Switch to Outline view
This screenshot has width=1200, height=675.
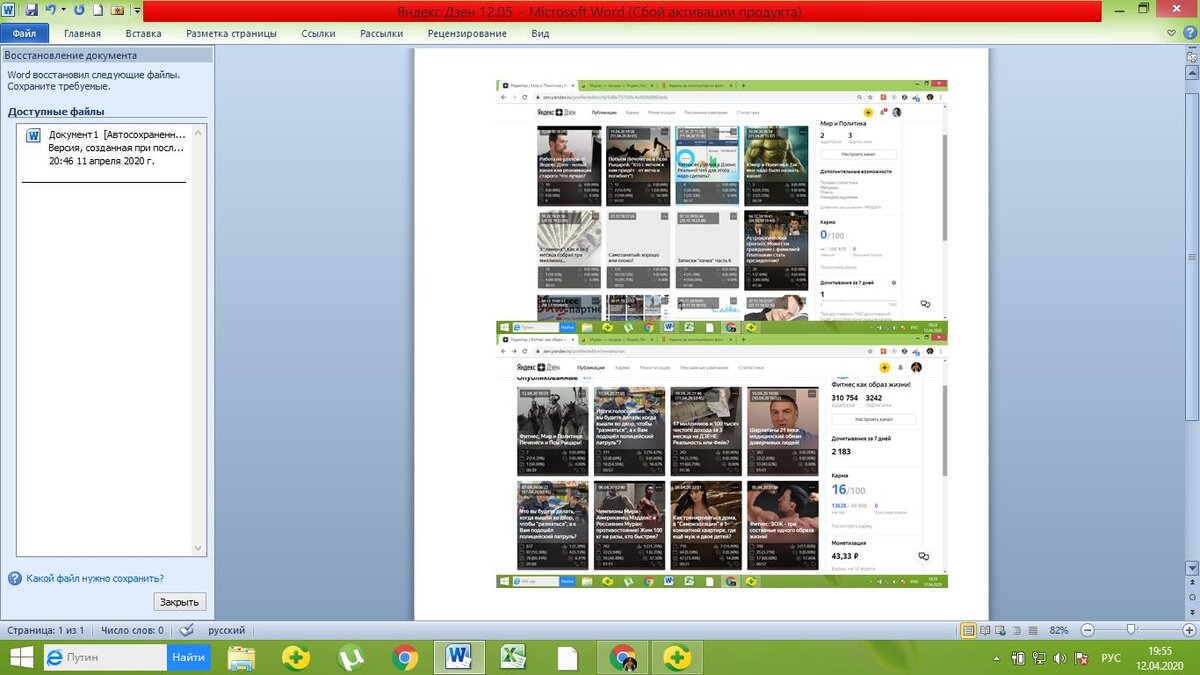(x=1015, y=630)
